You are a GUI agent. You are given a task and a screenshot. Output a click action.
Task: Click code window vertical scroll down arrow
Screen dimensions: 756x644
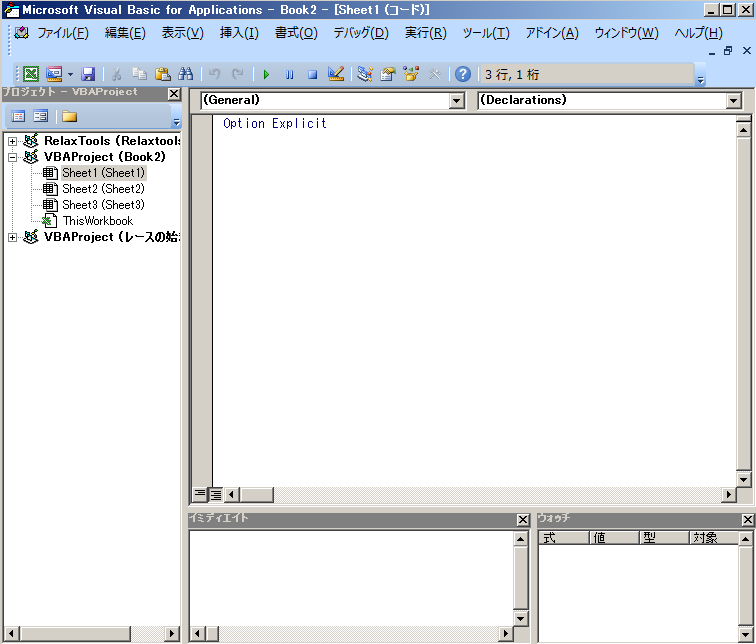(743, 479)
